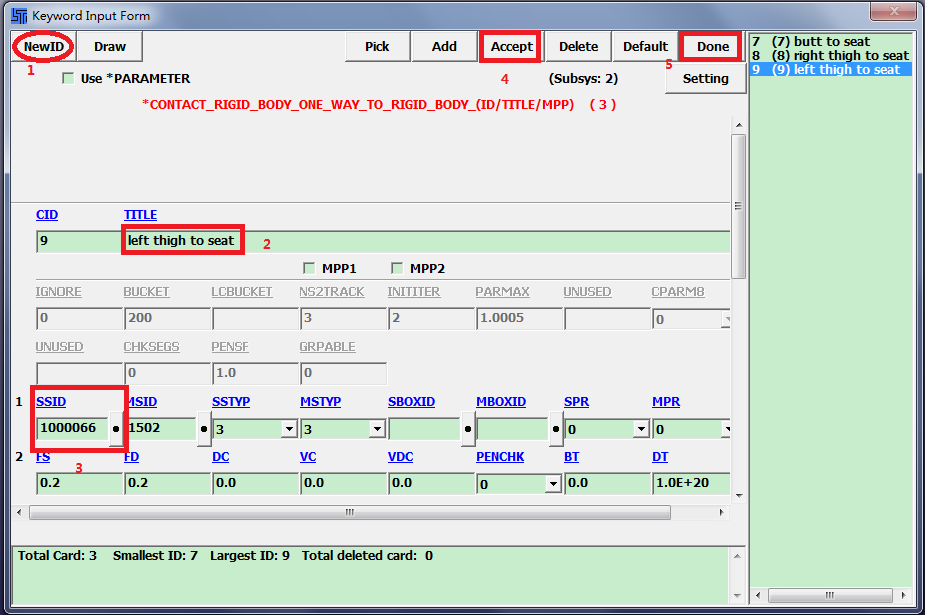The image size is (925, 615).
Task: Enable the Use *PARAMETER checkbox
Action: point(69,78)
